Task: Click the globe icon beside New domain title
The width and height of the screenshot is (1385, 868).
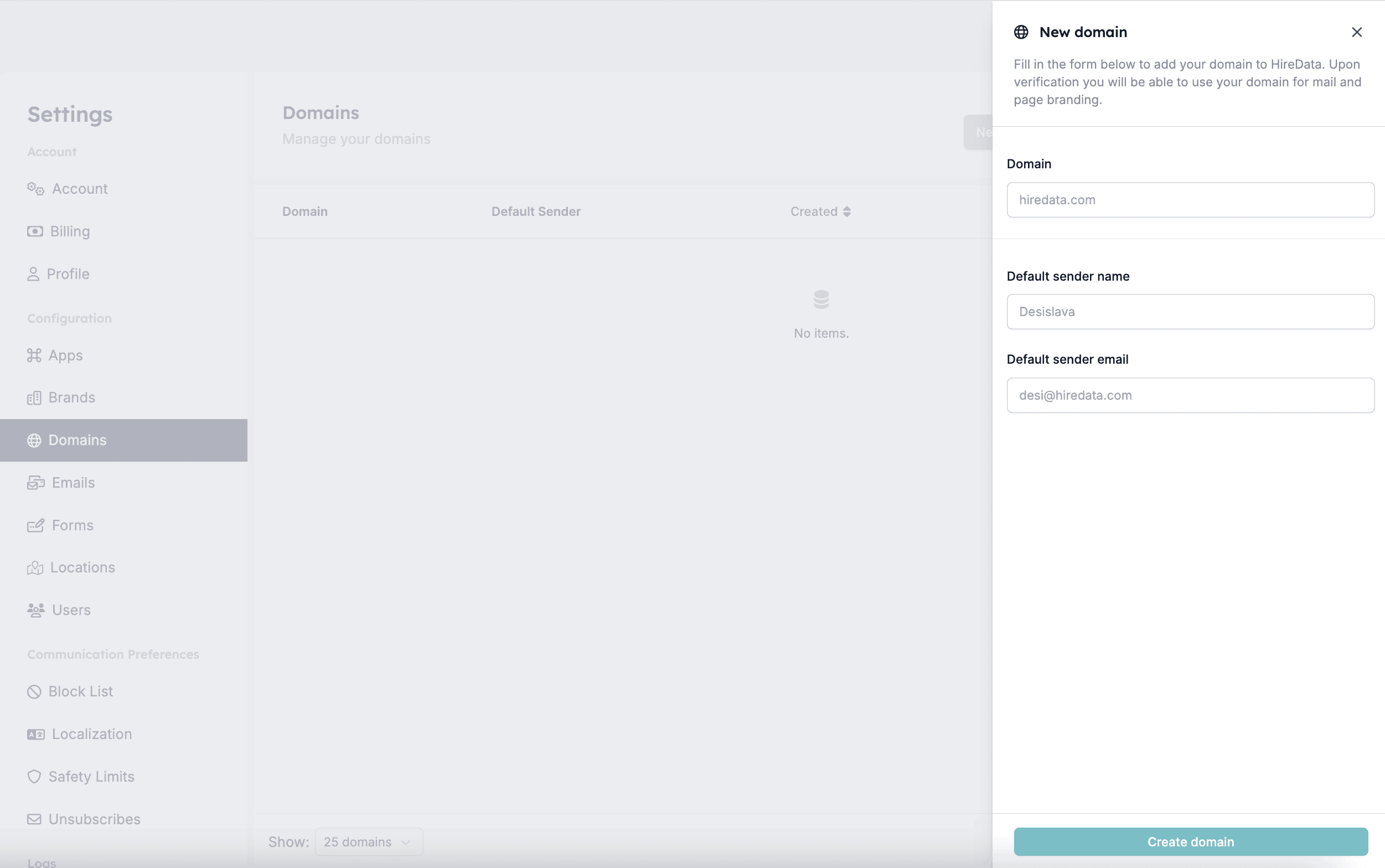Action: pyautogui.click(x=1021, y=32)
